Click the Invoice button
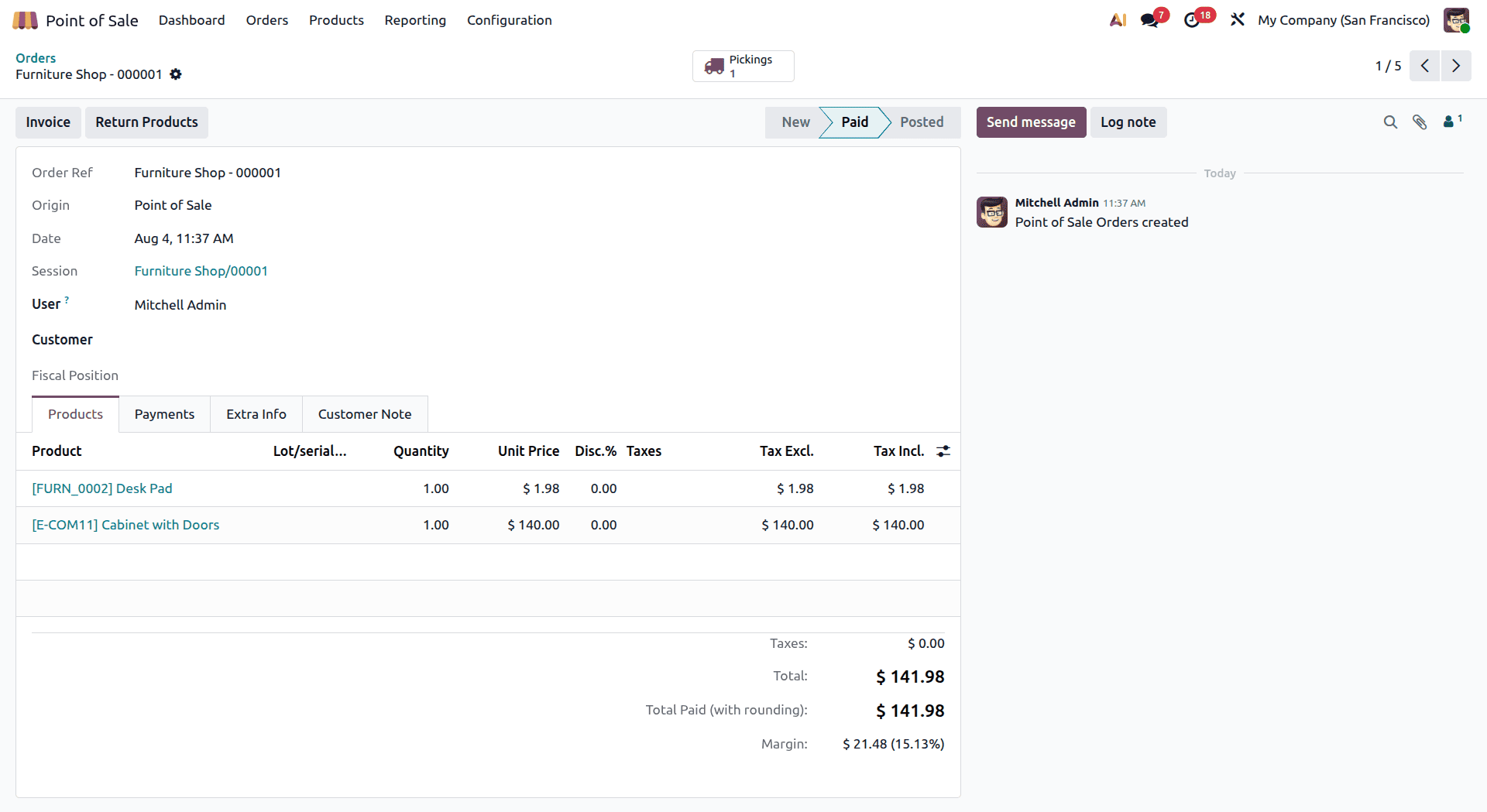 [48, 122]
